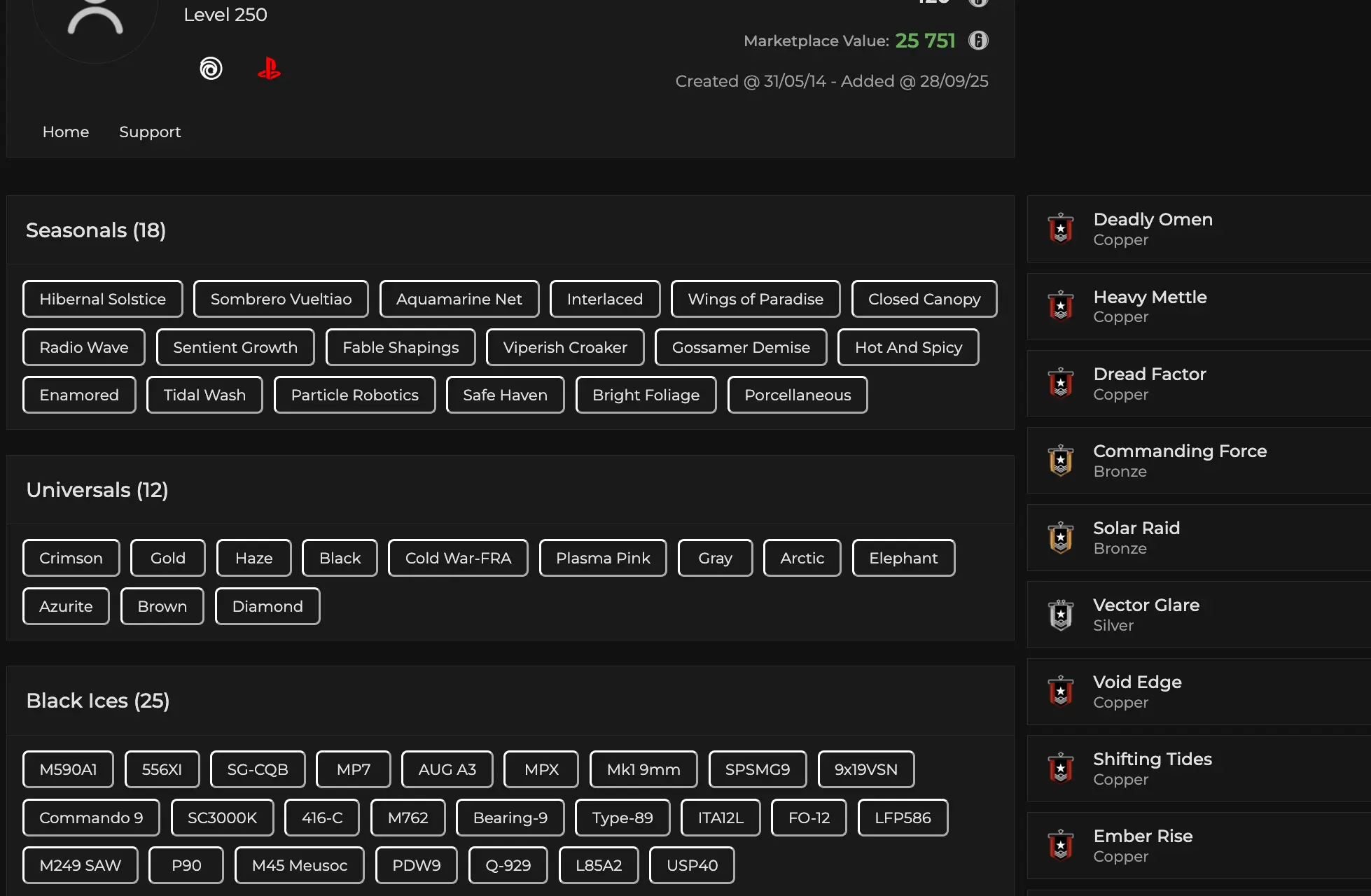Viewport: 1371px width, 896px height.
Task: Select the Commando 9 Black Ice tag
Action: (91, 818)
